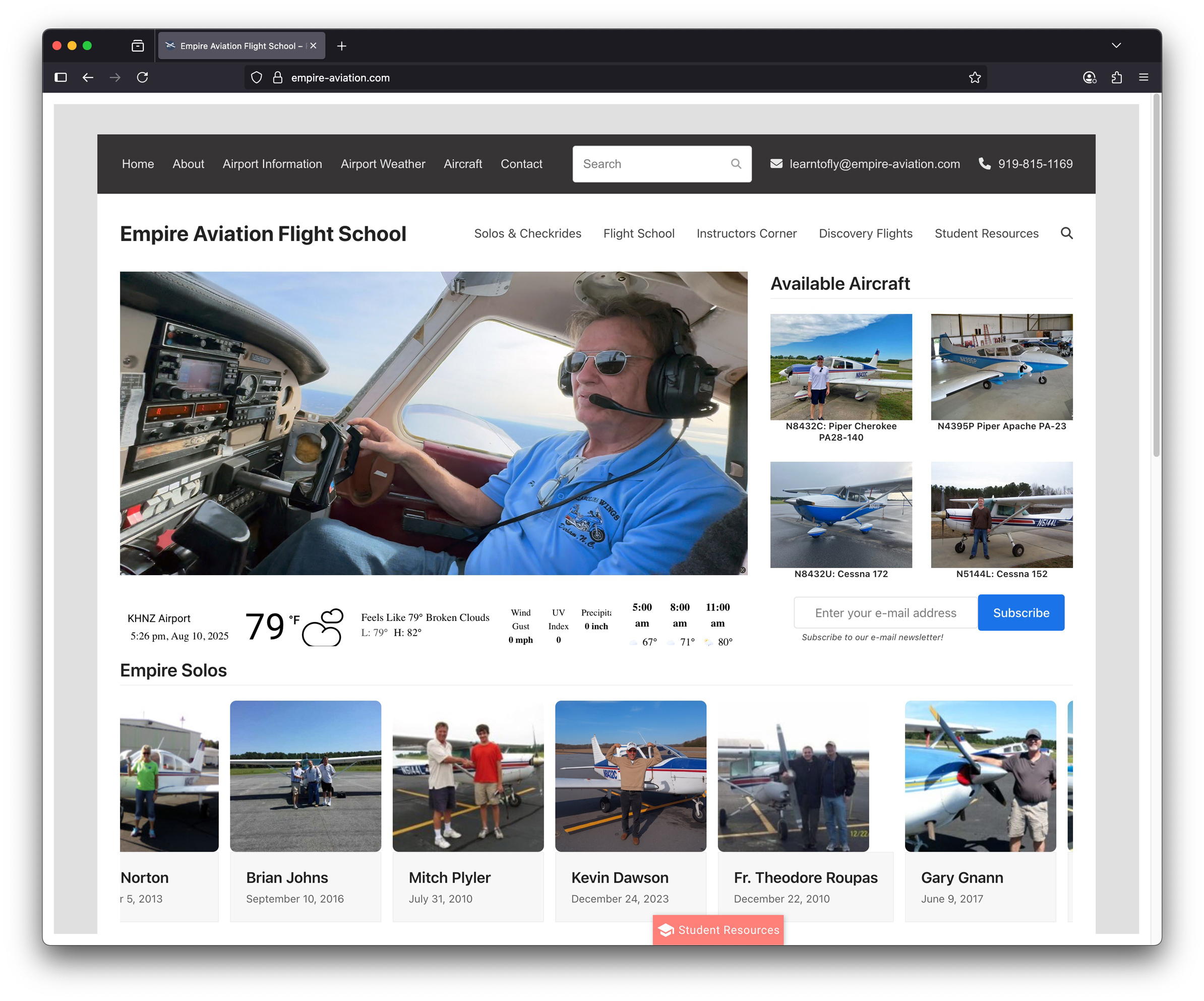Click the Fr. Theodore Roupas name

click(806, 878)
